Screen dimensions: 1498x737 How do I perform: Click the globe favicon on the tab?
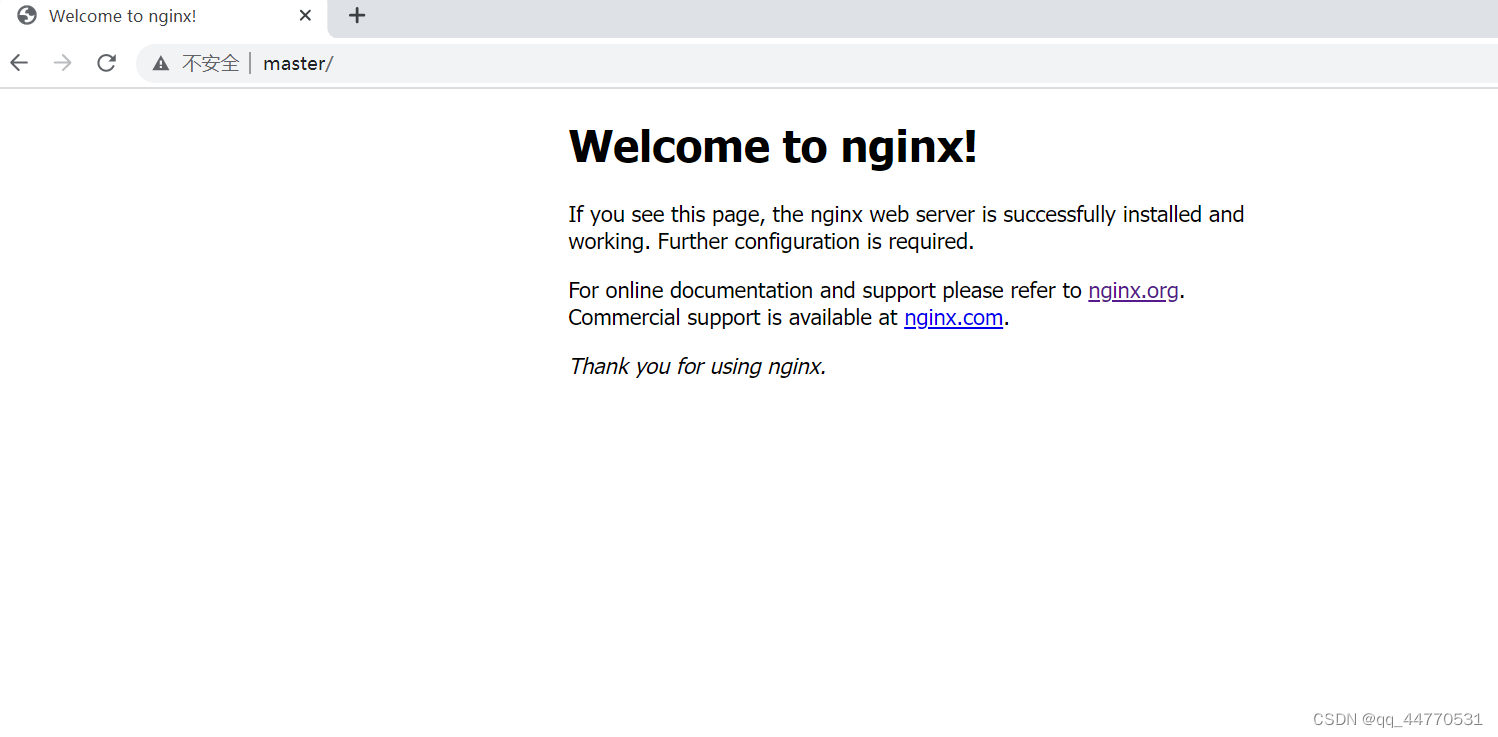pos(27,16)
